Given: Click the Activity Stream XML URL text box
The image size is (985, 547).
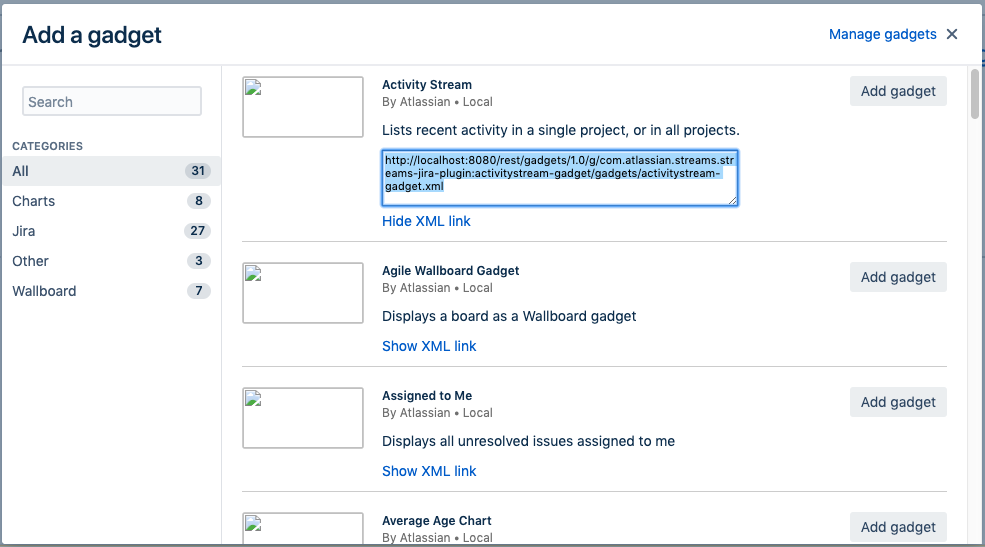Looking at the screenshot, I should [560, 178].
